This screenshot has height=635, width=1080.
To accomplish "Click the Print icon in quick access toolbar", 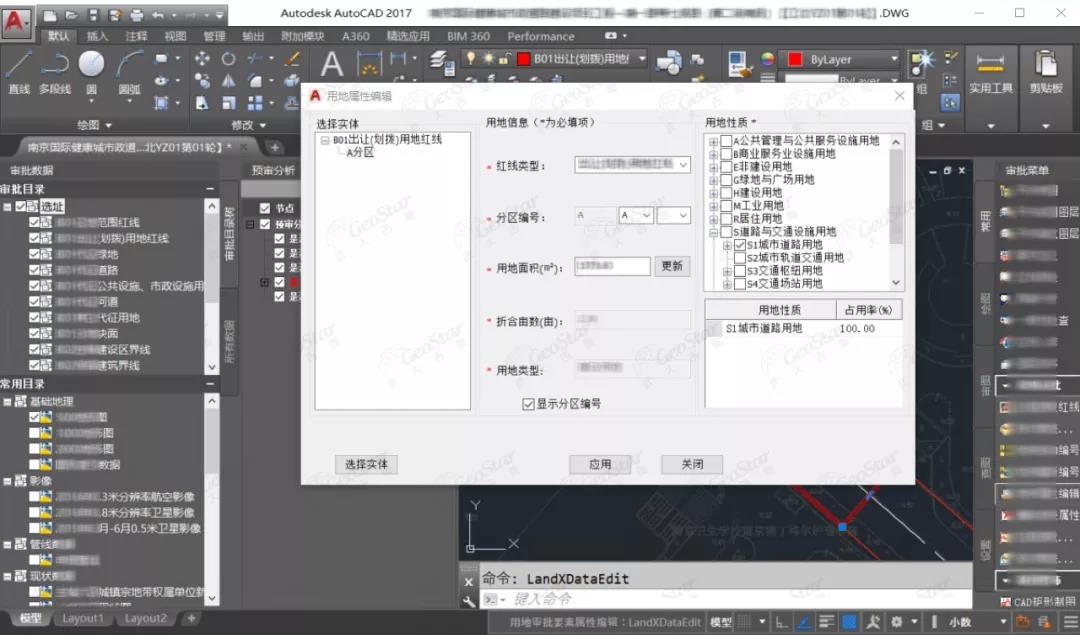I will (137, 15).
